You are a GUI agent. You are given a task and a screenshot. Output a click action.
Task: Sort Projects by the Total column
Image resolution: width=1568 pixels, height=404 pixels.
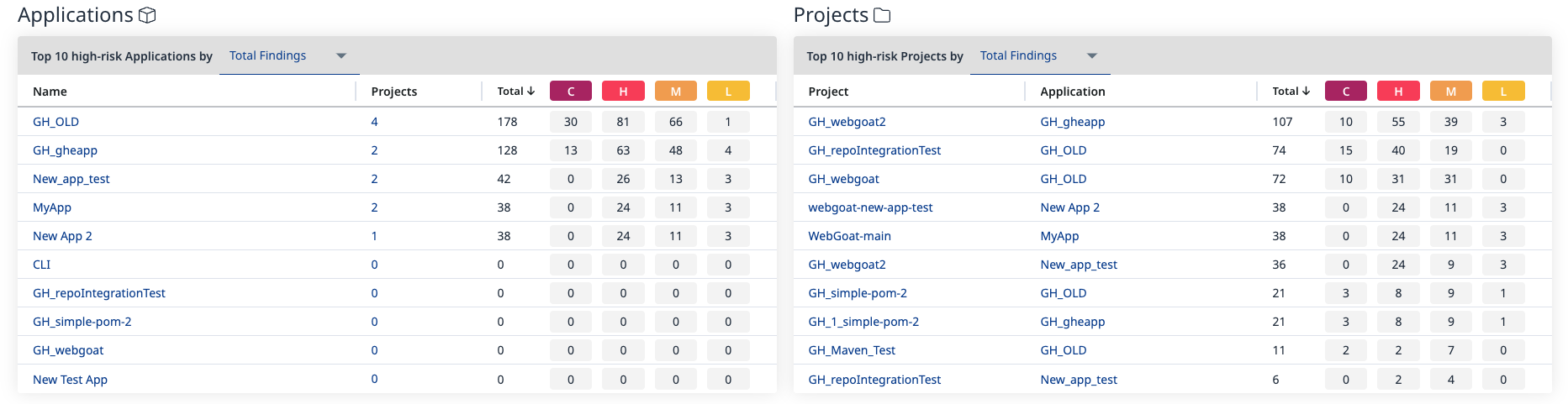(x=1291, y=92)
